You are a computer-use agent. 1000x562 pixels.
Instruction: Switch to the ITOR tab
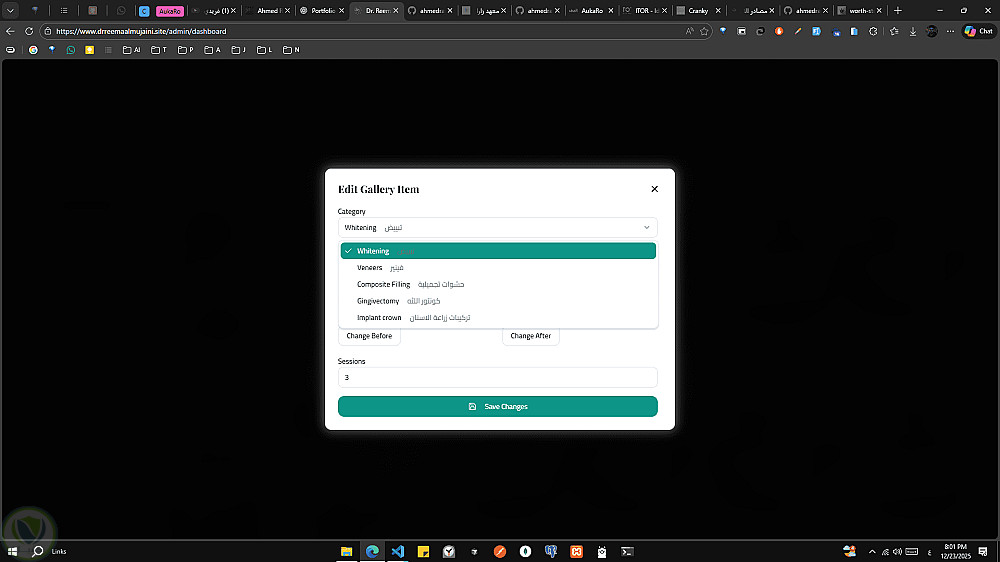(645, 11)
